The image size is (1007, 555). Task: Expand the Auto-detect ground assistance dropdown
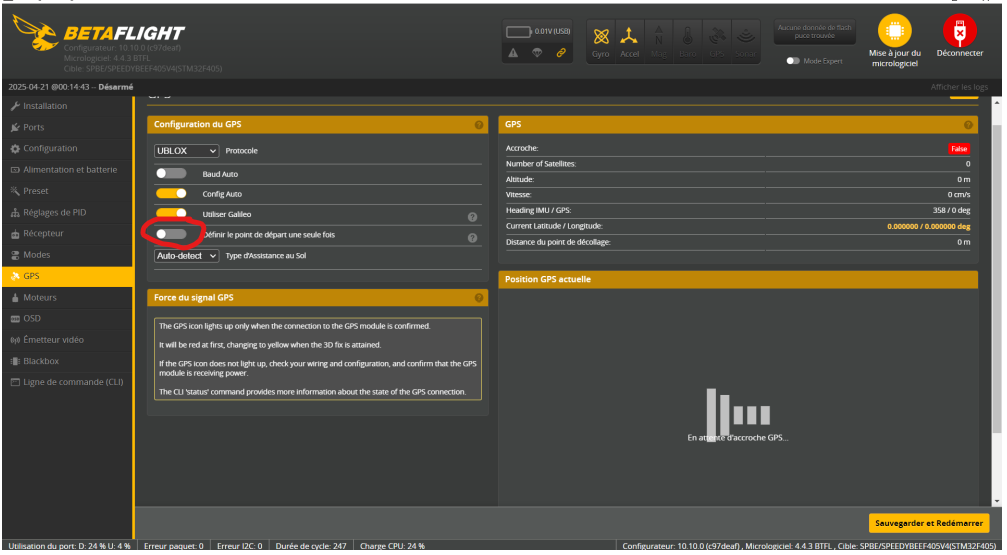coord(186,256)
